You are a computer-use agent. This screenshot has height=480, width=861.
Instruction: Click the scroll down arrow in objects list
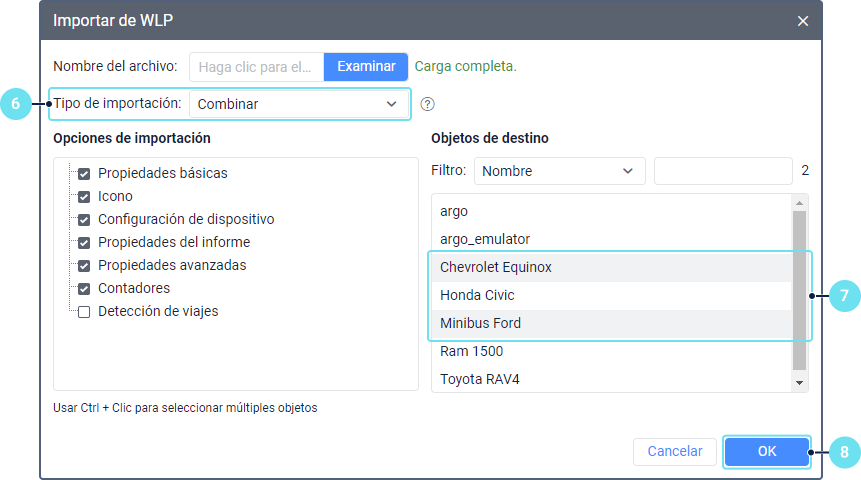[x=799, y=383]
